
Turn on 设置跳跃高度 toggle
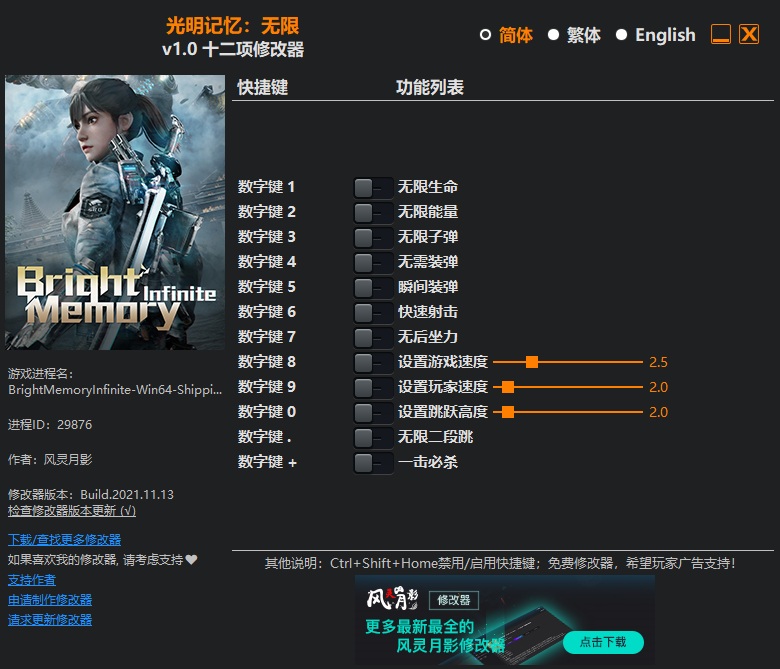[x=373, y=412]
